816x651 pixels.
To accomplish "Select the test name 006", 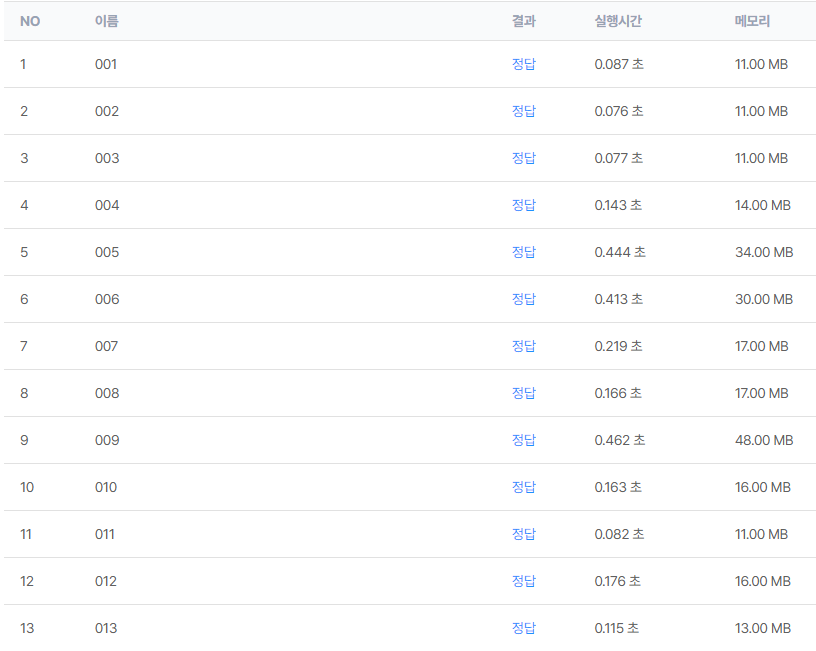I will (x=107, y=299).
